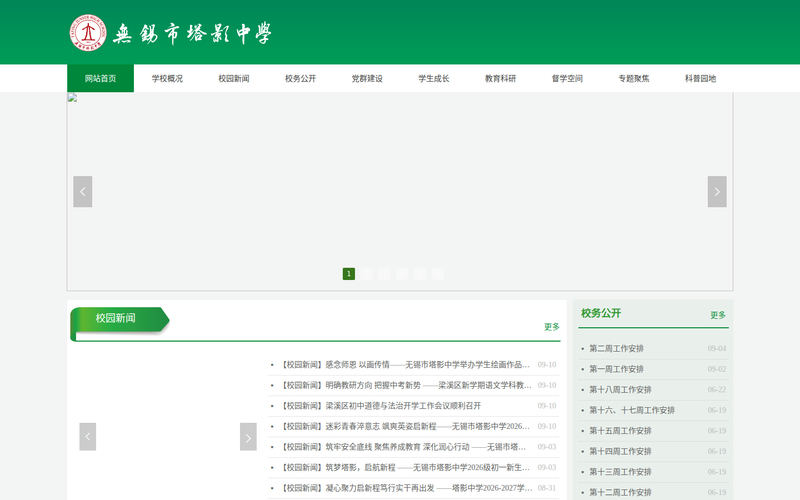Open 校务公开 navigation item
Image resolution: width=800 pixels, height=500 pixels.
(301, 78)
